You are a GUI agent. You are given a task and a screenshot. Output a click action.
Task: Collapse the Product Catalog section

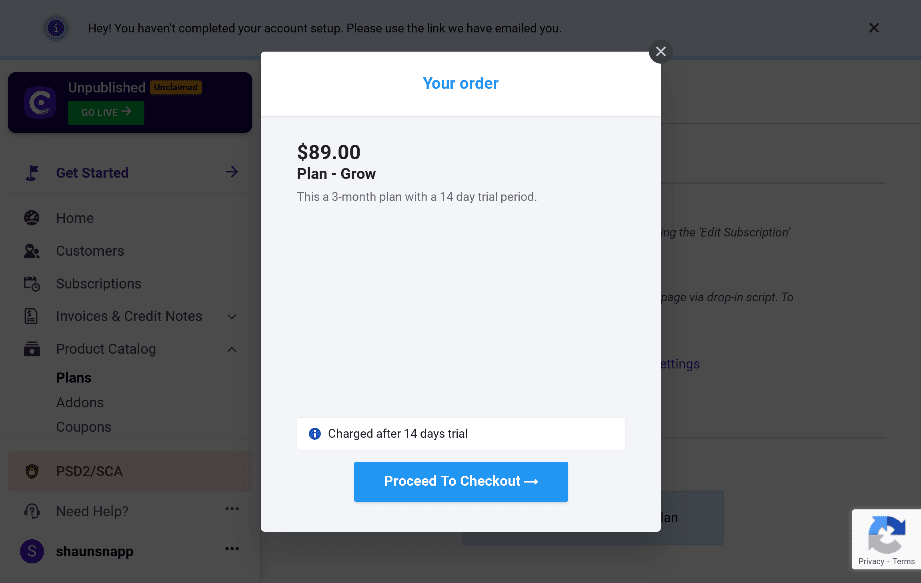pyautogui.click(x=232, y=349)
